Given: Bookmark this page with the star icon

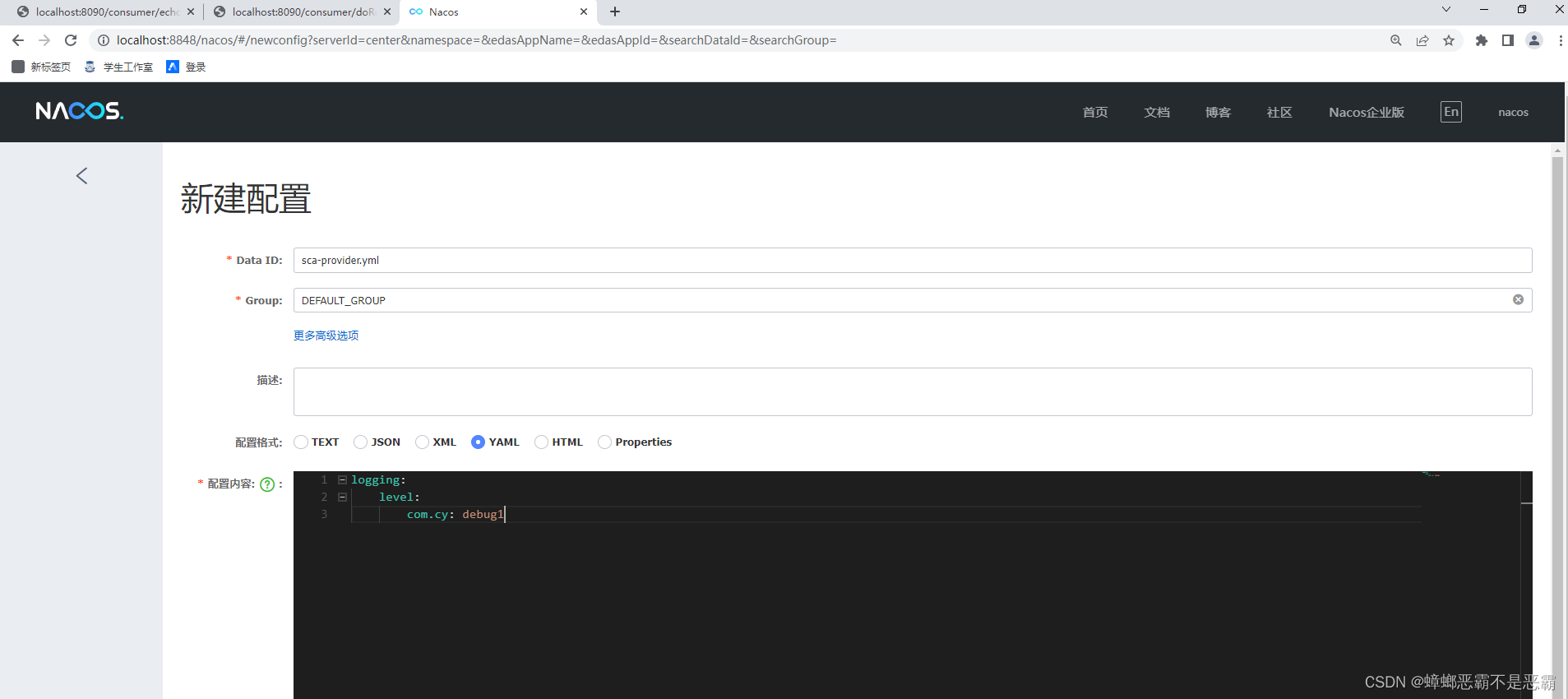Looking at the screenshot, I should pos(1449,40).
